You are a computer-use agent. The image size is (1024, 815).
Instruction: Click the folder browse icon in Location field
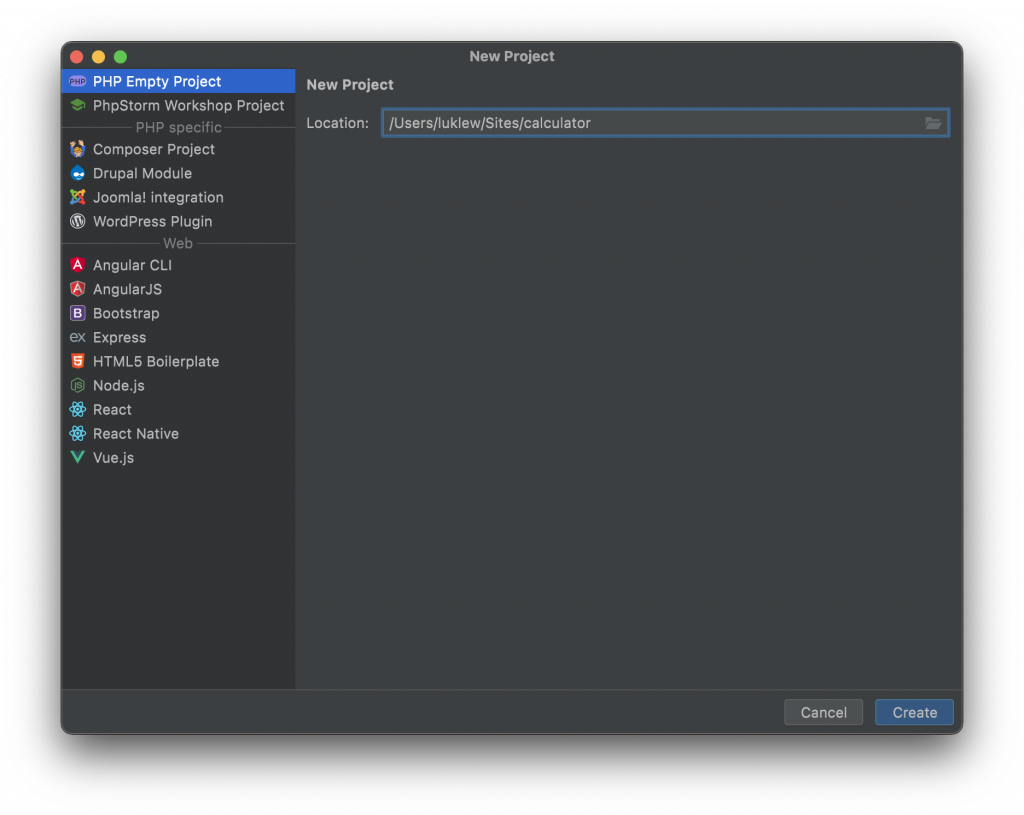tap(933, 123)
